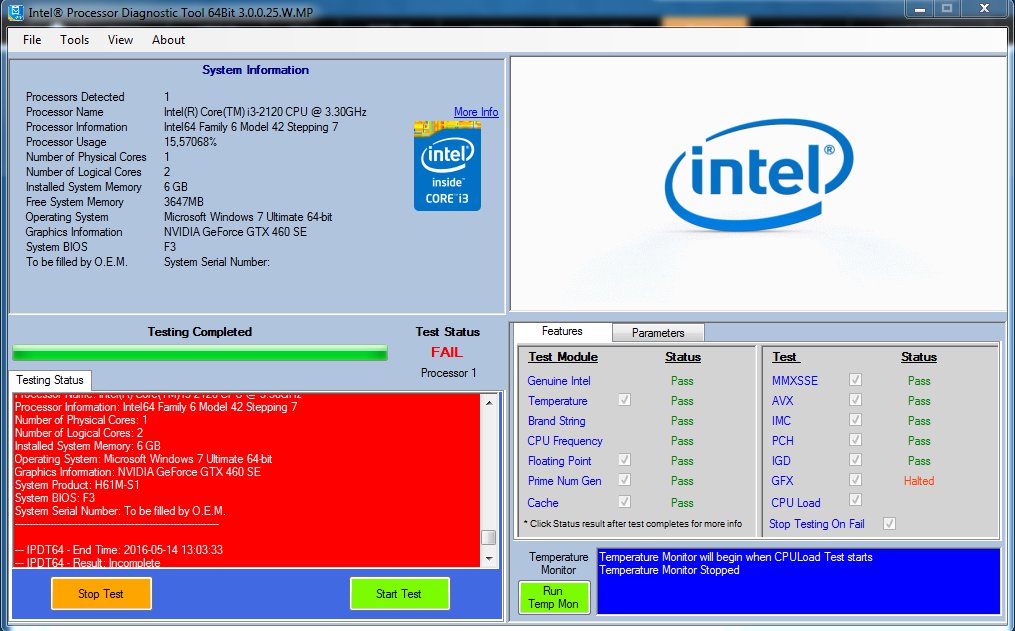Click the Pass status for MMXSSE
The width and height of the screenshot is (1015, 631).
pyautogui.click(x=919, y=381)
